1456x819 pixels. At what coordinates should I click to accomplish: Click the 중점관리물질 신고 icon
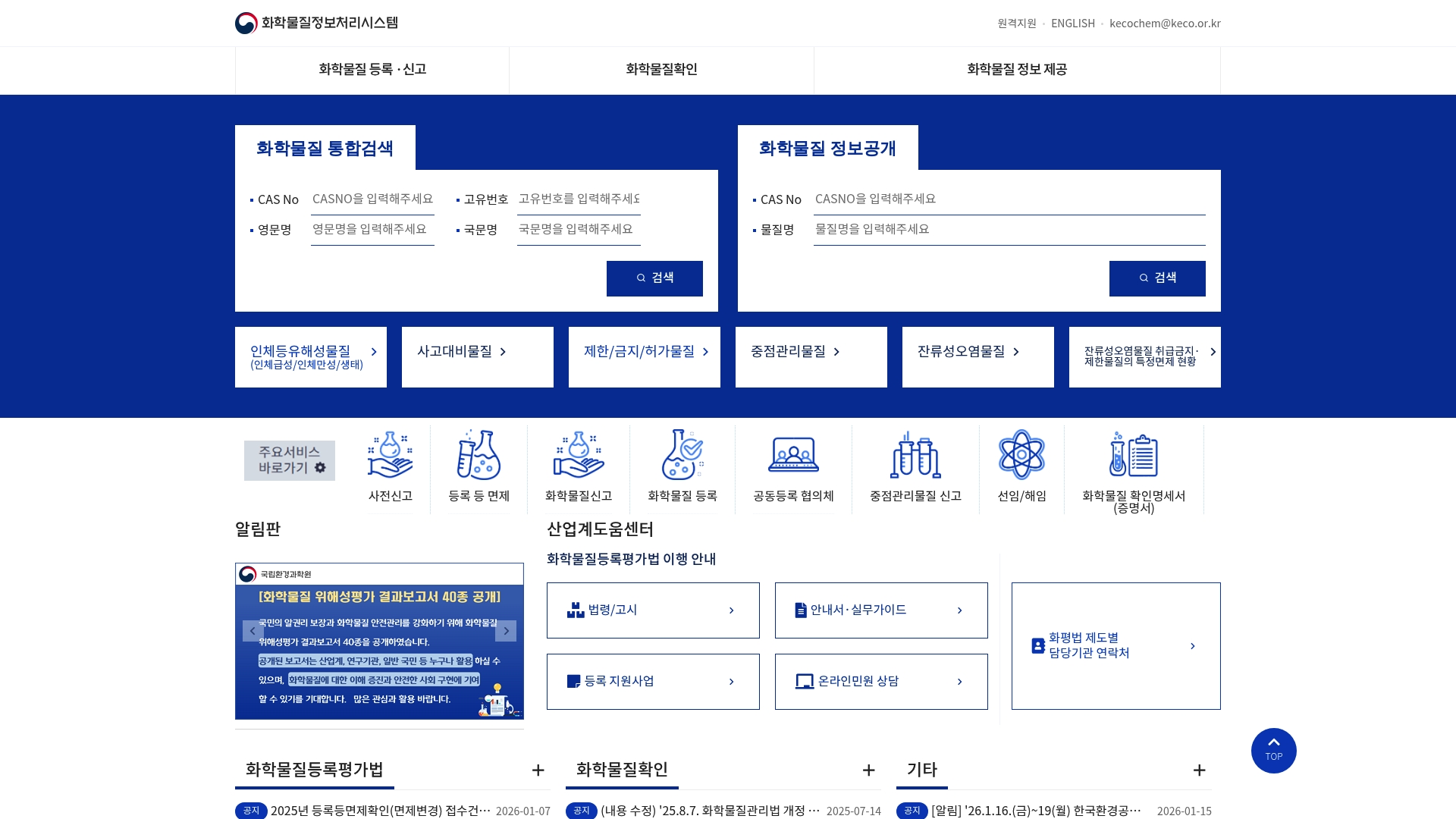pyautogui.click(x=915, y=455)
